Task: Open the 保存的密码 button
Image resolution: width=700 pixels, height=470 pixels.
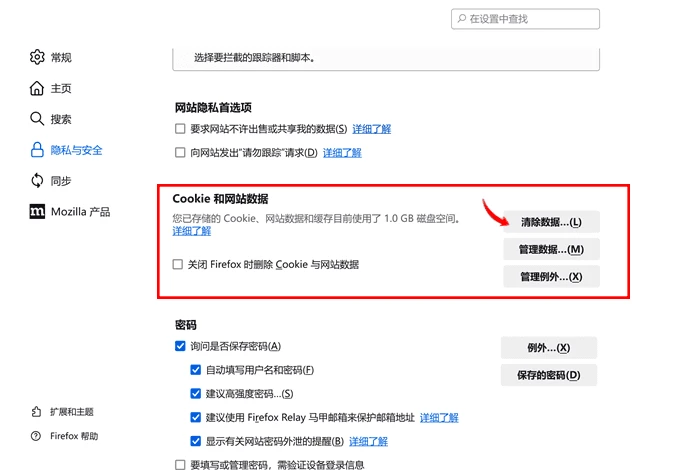Action: 549,375
